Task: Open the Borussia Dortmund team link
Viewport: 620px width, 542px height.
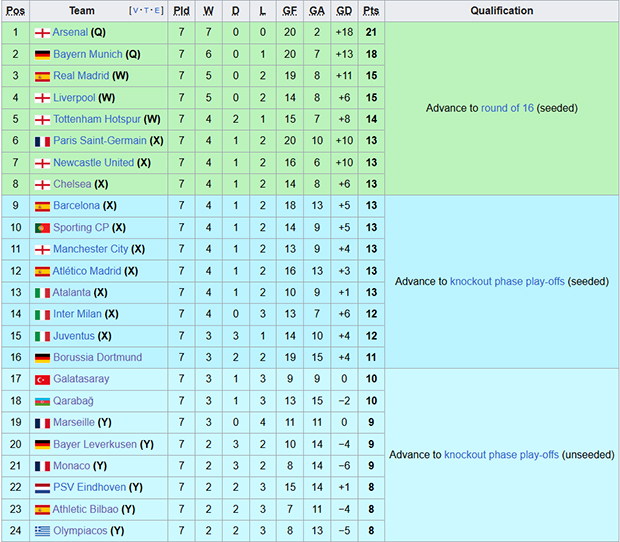Action: tap(97, 357)
